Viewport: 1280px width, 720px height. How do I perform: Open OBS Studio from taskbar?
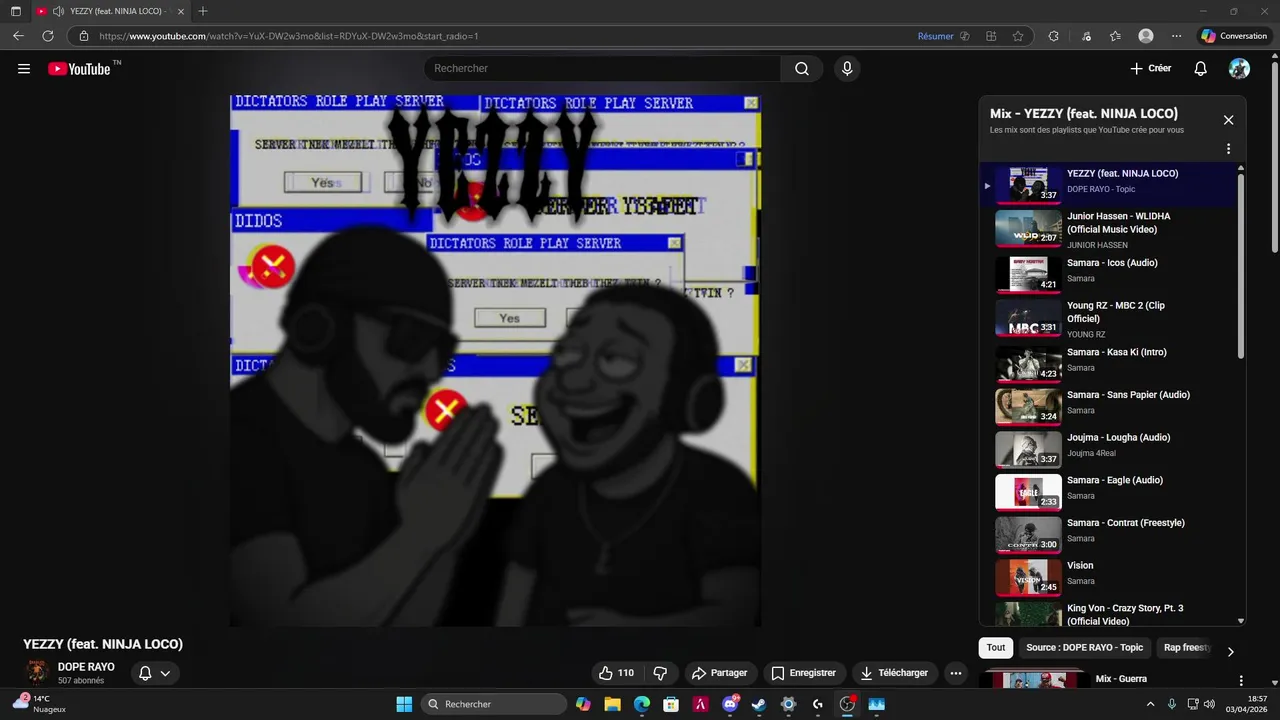[847, 704]
